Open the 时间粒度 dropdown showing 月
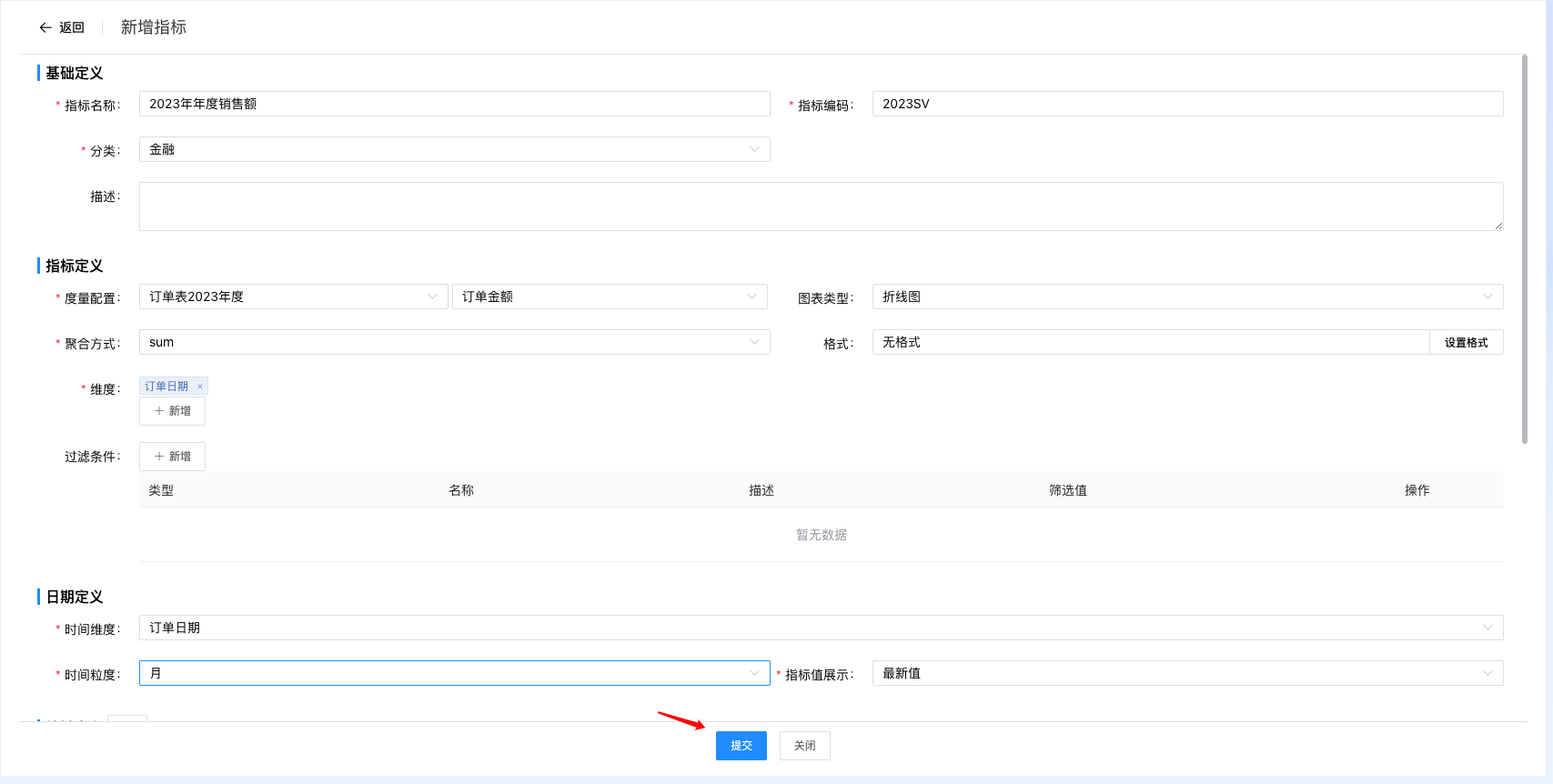 pos(454,673)
